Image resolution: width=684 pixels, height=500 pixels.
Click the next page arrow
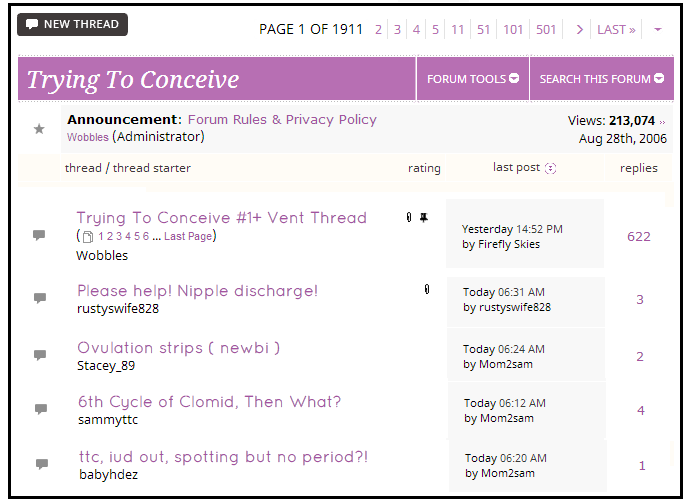tap(579, 30)
